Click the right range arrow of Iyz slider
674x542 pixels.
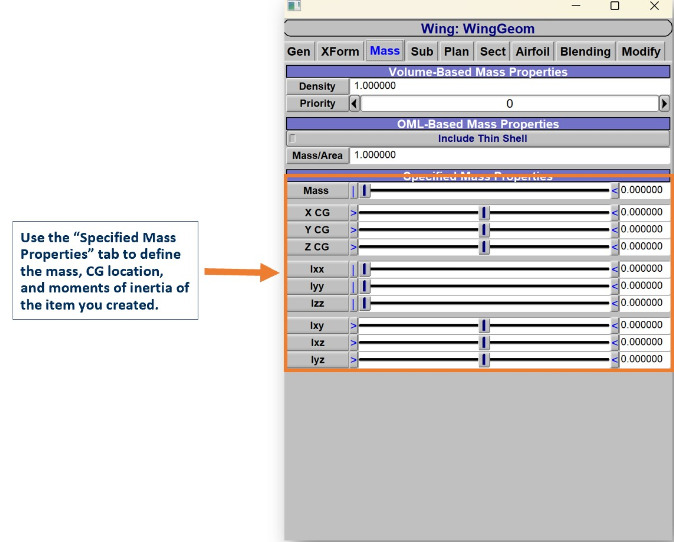click(615, 360)
